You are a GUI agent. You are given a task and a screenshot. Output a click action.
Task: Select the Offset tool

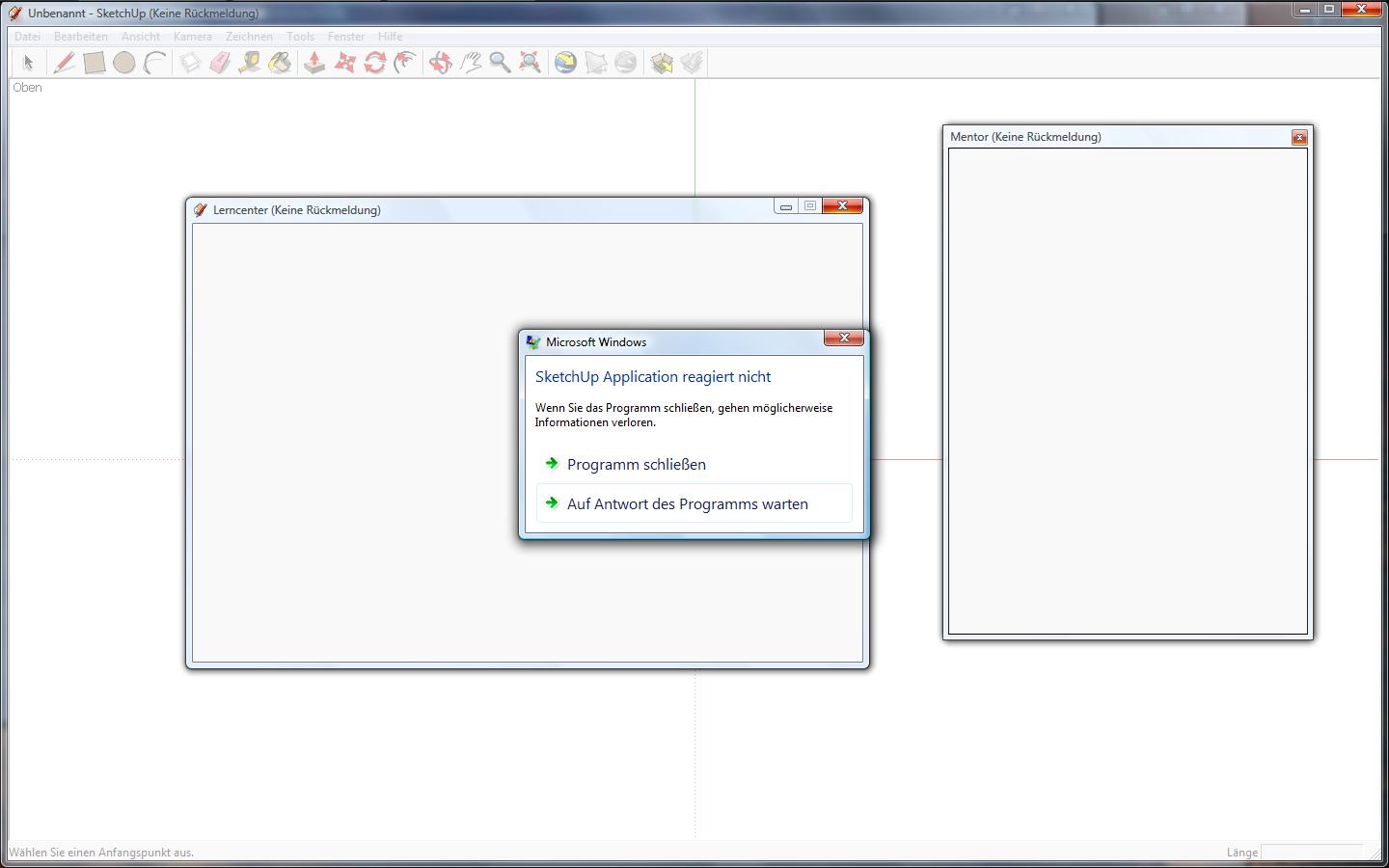405,63
